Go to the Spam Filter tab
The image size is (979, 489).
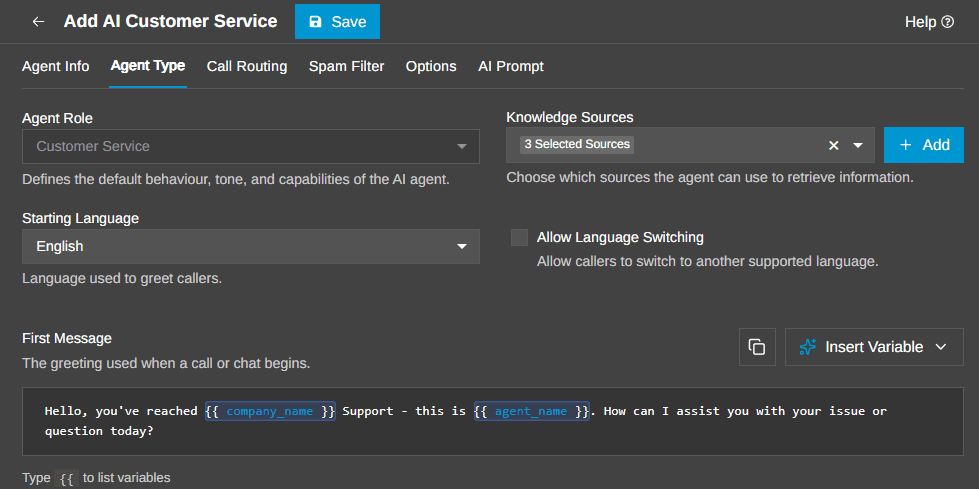click(x=347, y=66)
